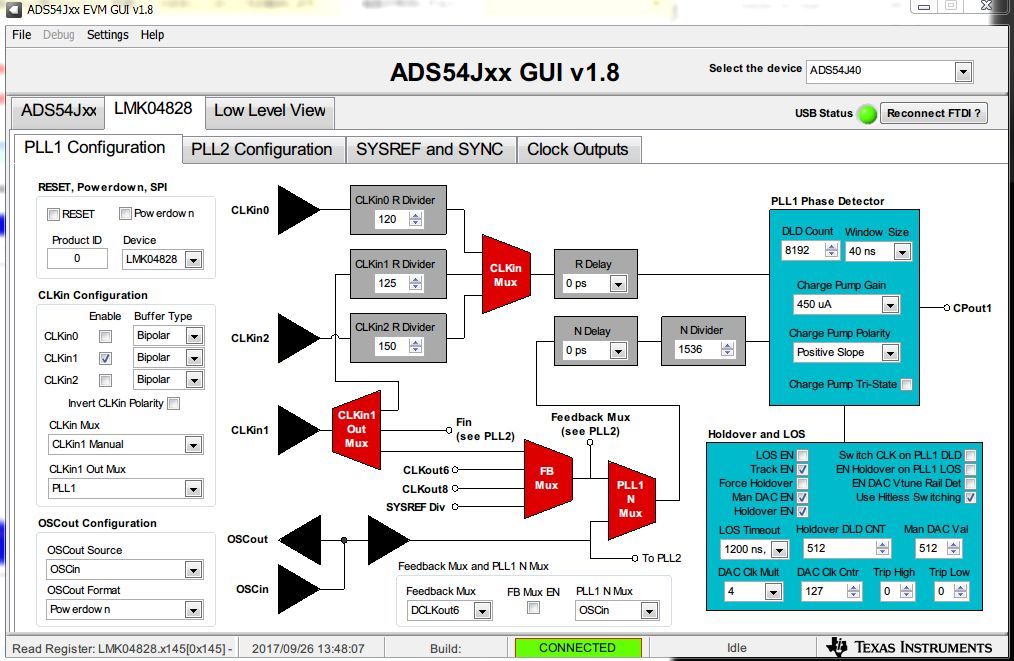The height and width of the screenshot is (661, 1014).
Task: Adjust the N Divider spinner arrows
Action: pos(728,349)
